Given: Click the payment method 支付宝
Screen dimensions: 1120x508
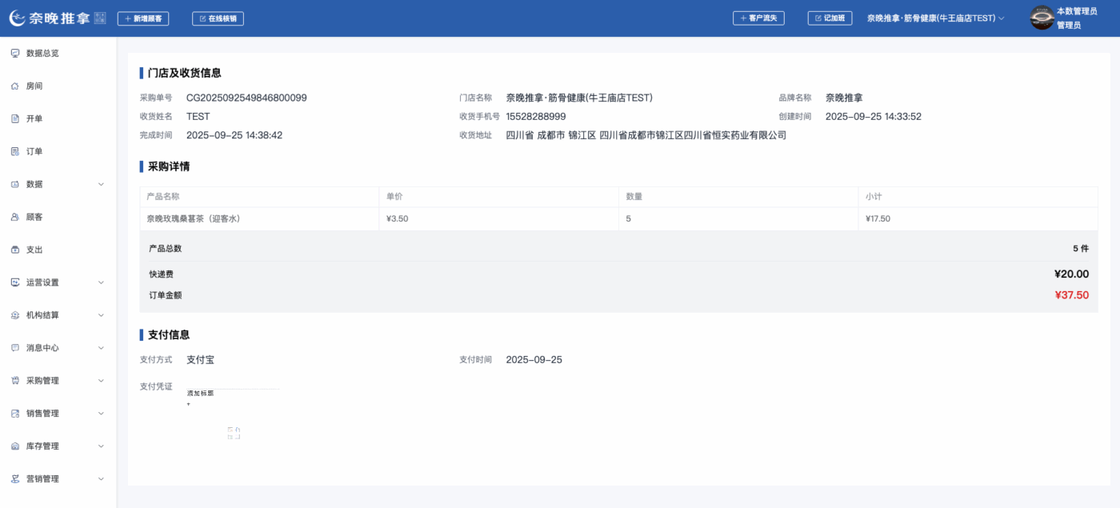Looking at the screenshot, I should [x=200, y=359].
